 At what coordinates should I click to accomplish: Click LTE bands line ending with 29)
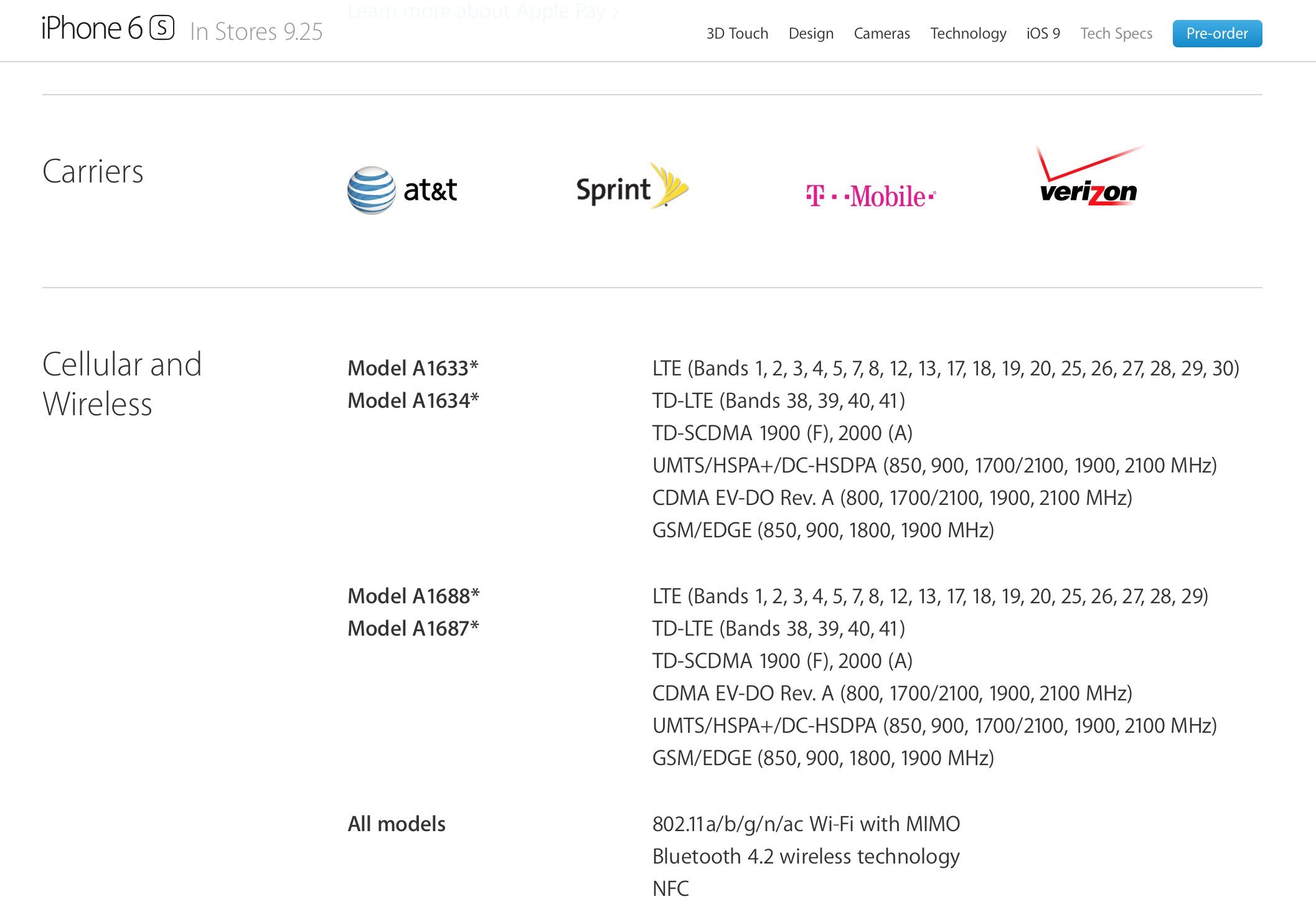[930, 596]
